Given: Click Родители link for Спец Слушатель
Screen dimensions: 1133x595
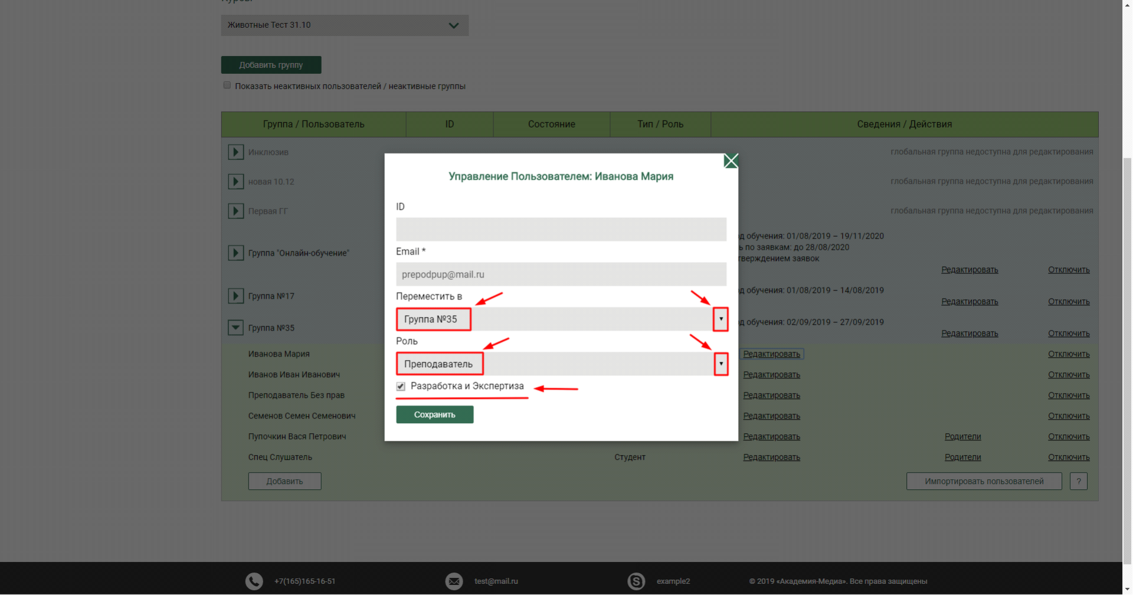Looking at the screenshot, I should 962,457.
